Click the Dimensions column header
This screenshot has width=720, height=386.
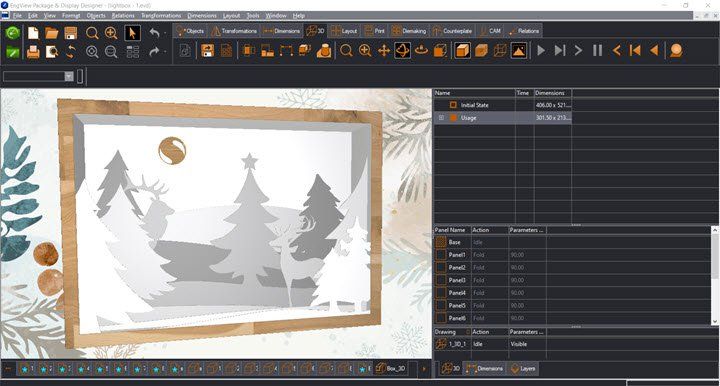(552, 93)
